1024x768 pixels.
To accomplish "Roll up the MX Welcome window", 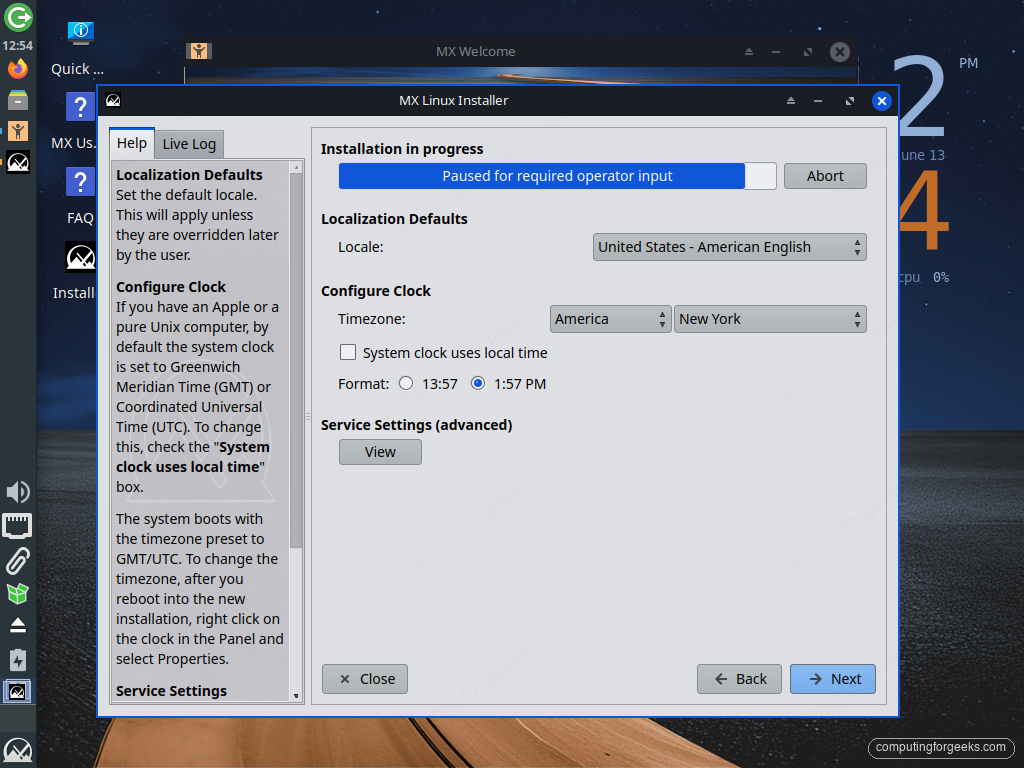I will tap(749, 52).
